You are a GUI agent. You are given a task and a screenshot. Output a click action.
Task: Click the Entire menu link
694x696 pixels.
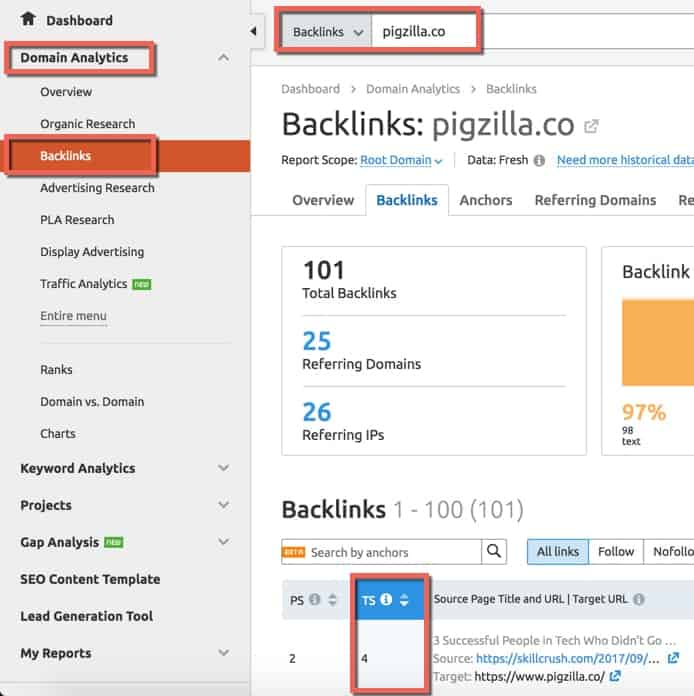(x=73, y=316)
